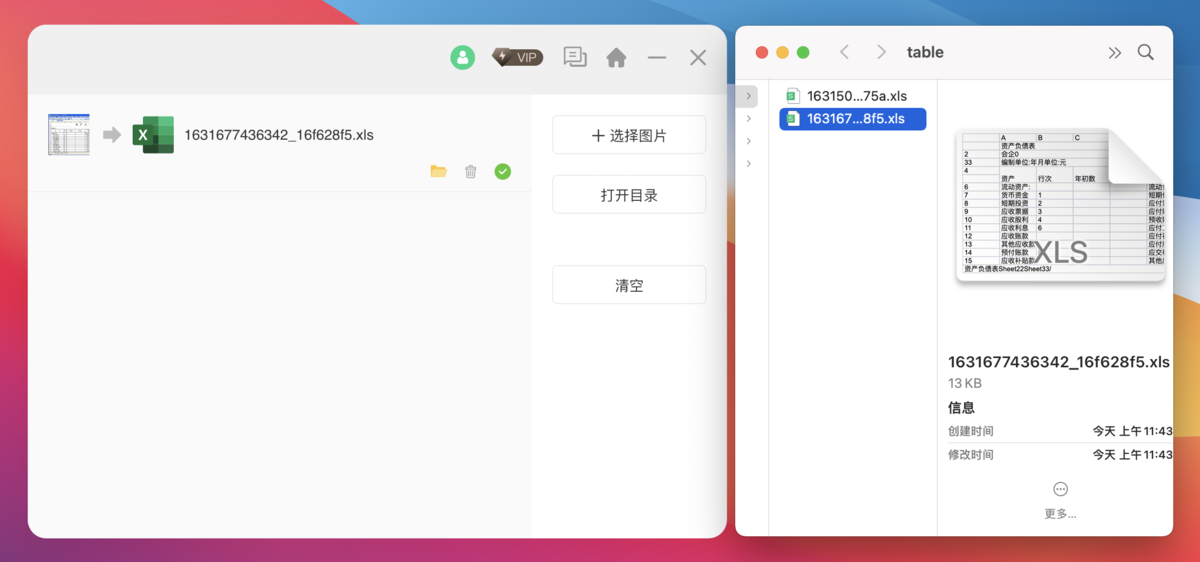
Task: Click the source image thumbnail in the list
Action: (x=69, y=134)
